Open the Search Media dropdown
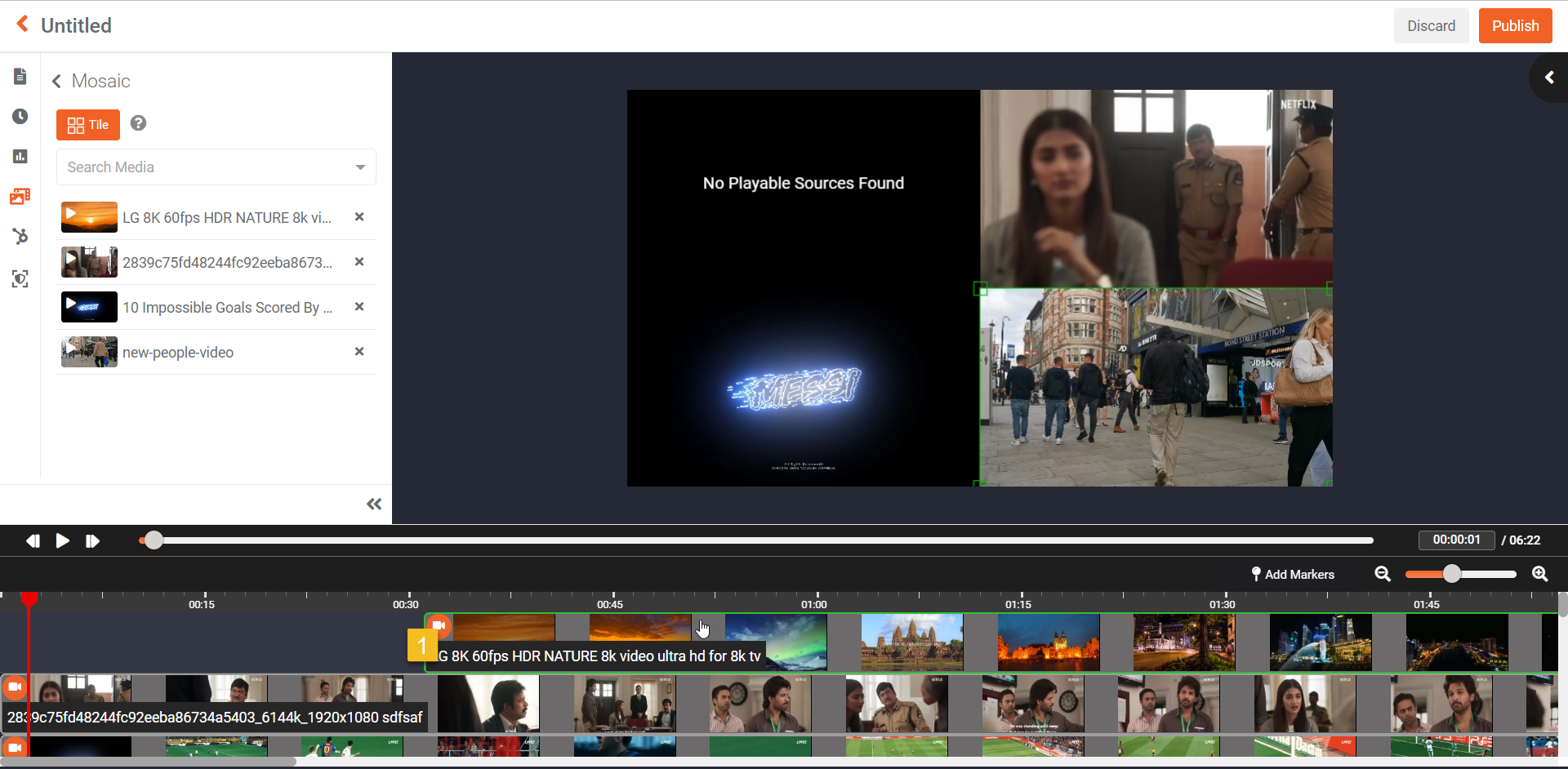This screenshot has width=1568, height=769. pos(216,167)
